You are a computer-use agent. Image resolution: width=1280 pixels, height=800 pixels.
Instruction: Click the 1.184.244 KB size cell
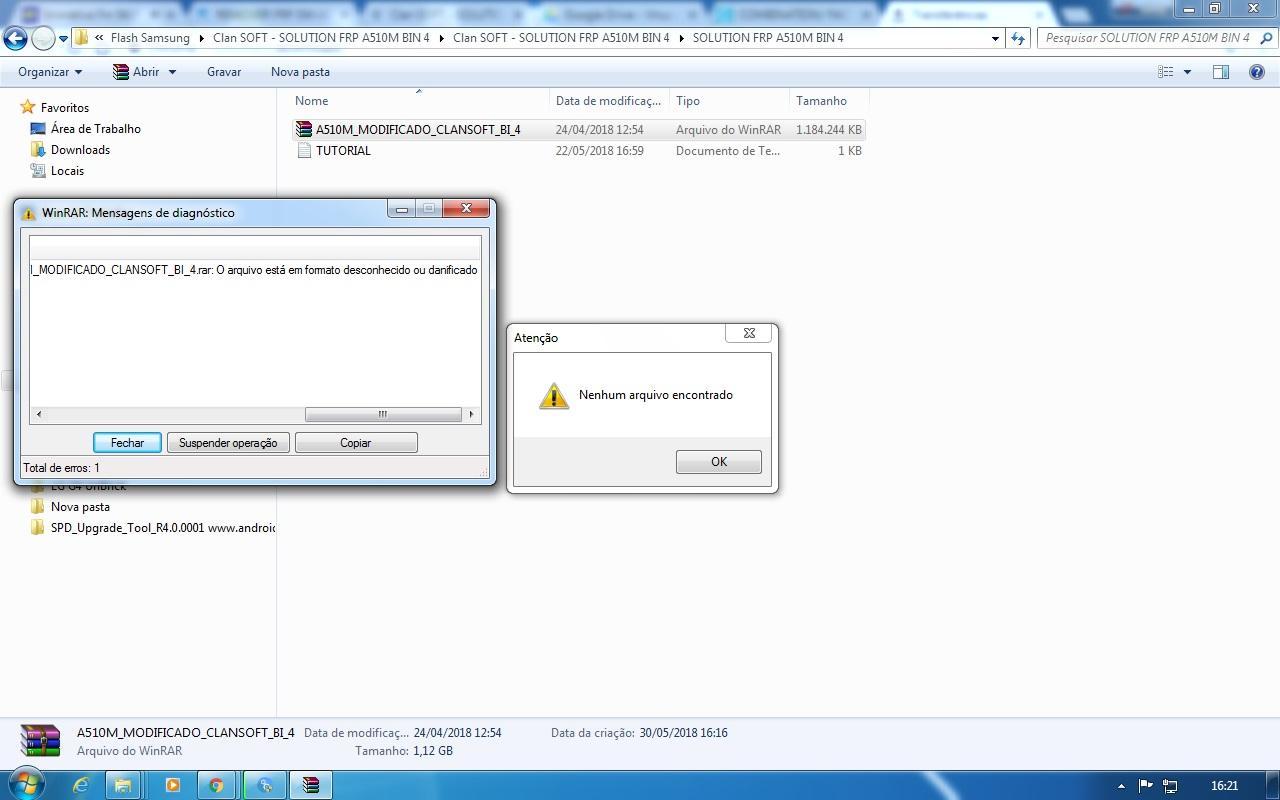(x=829, y=130)
